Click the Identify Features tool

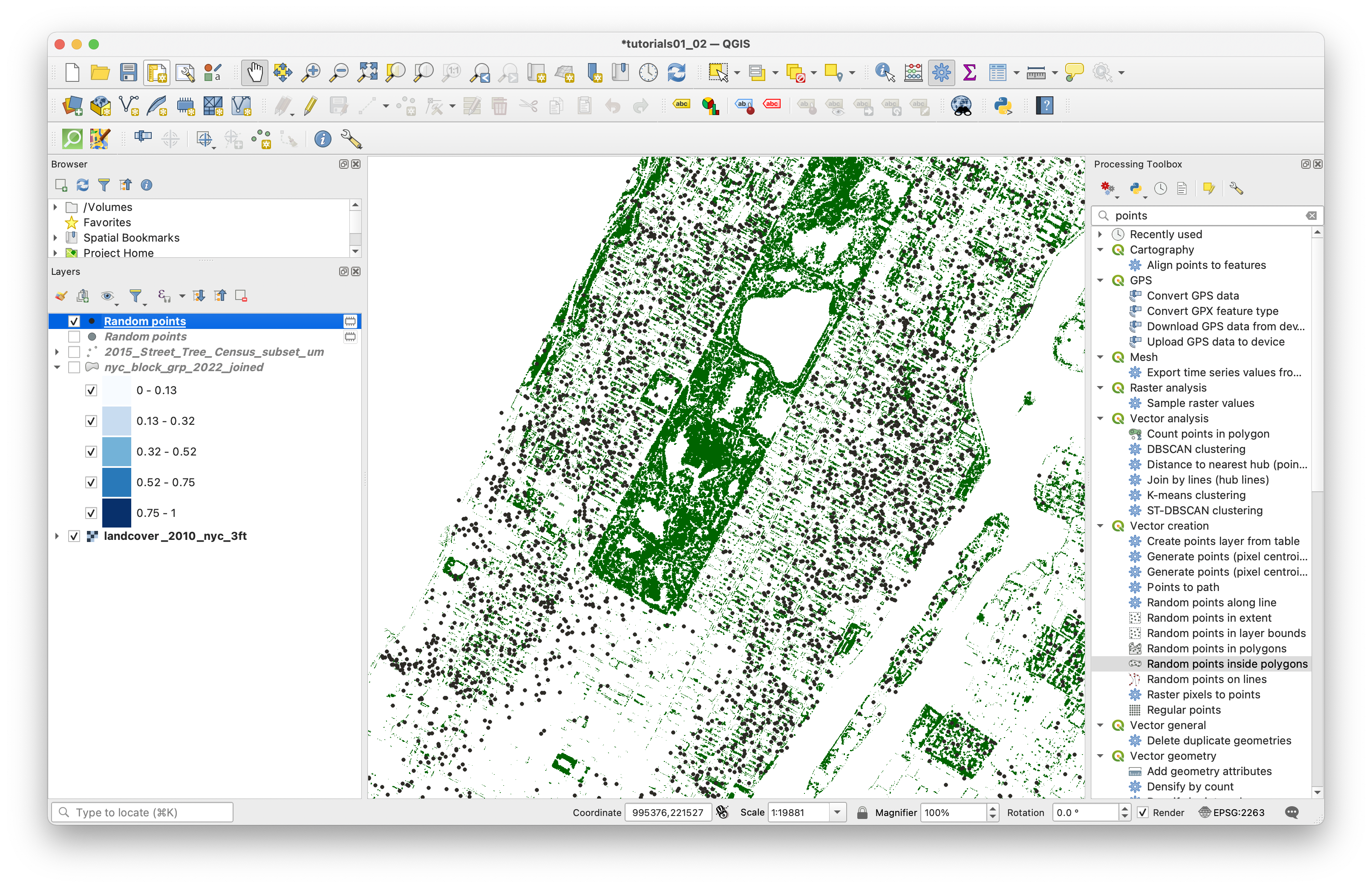tap(884, 73)
